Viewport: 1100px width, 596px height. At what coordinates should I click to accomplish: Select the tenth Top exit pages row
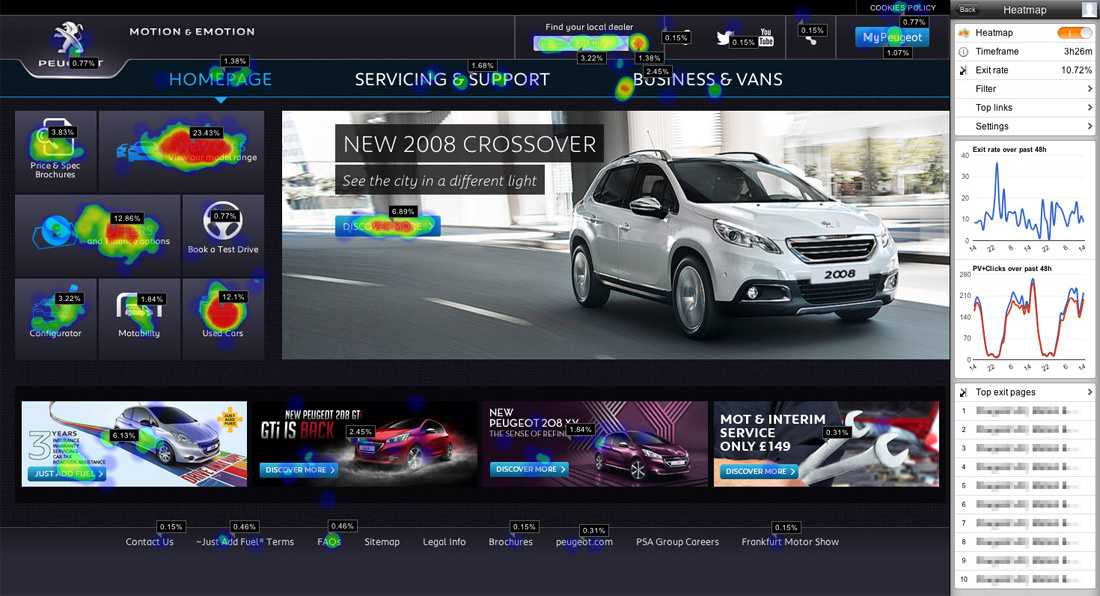pos(1025,579)
